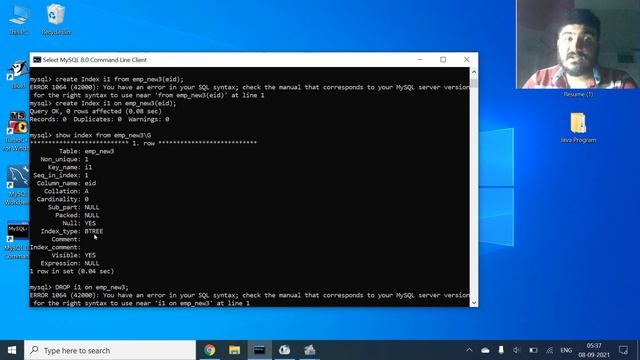Maximize the MySQL Command Line Client window
The image size is (640, 360).
tap(443, 60)
